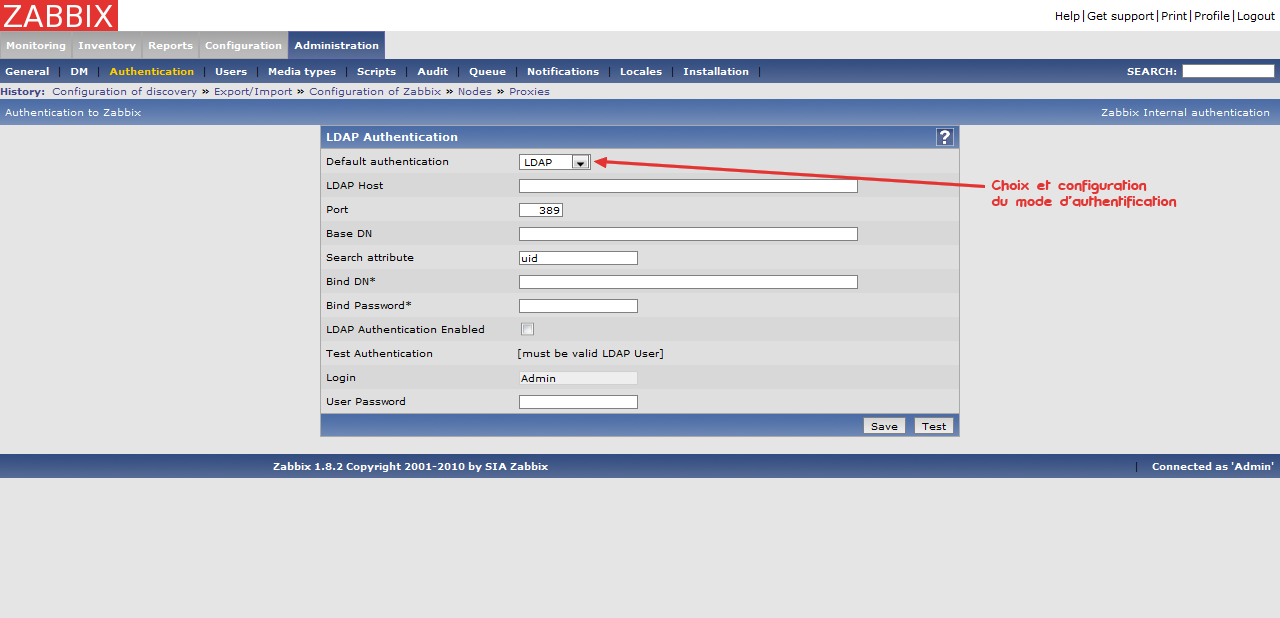Click the Port number field

point(541,210)
